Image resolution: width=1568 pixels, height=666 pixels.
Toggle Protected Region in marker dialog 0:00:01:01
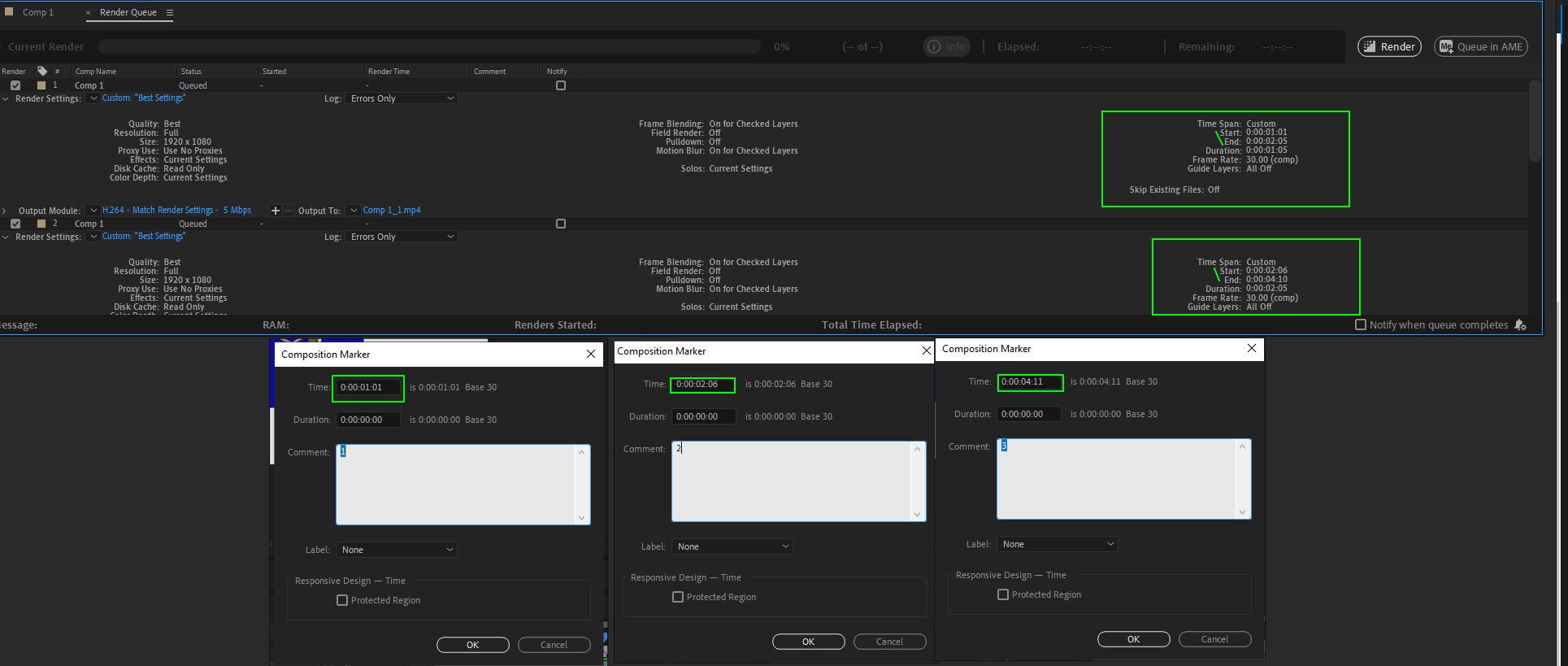pyautogui.click(x=342, y=600)
